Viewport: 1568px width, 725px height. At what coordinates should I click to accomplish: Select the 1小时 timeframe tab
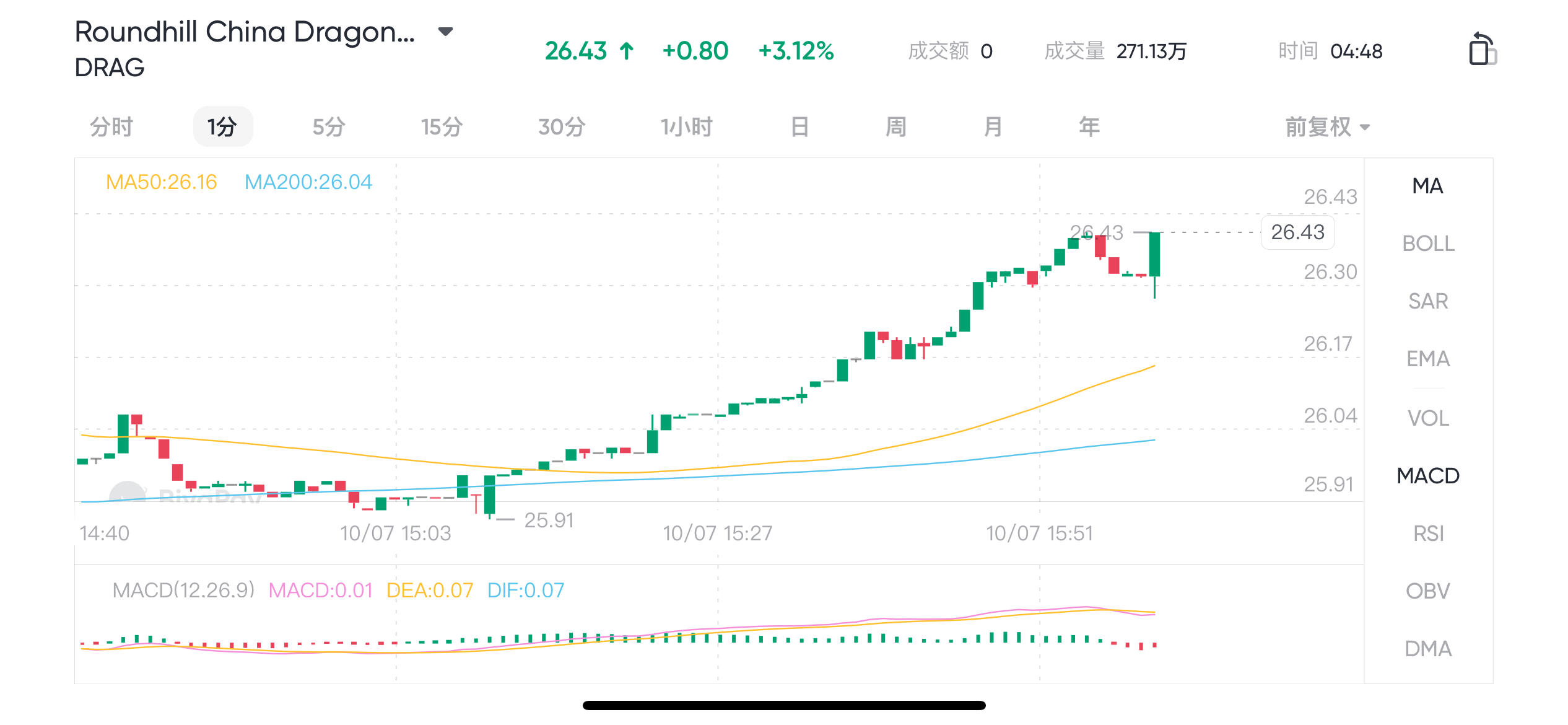tap(686, 127)
